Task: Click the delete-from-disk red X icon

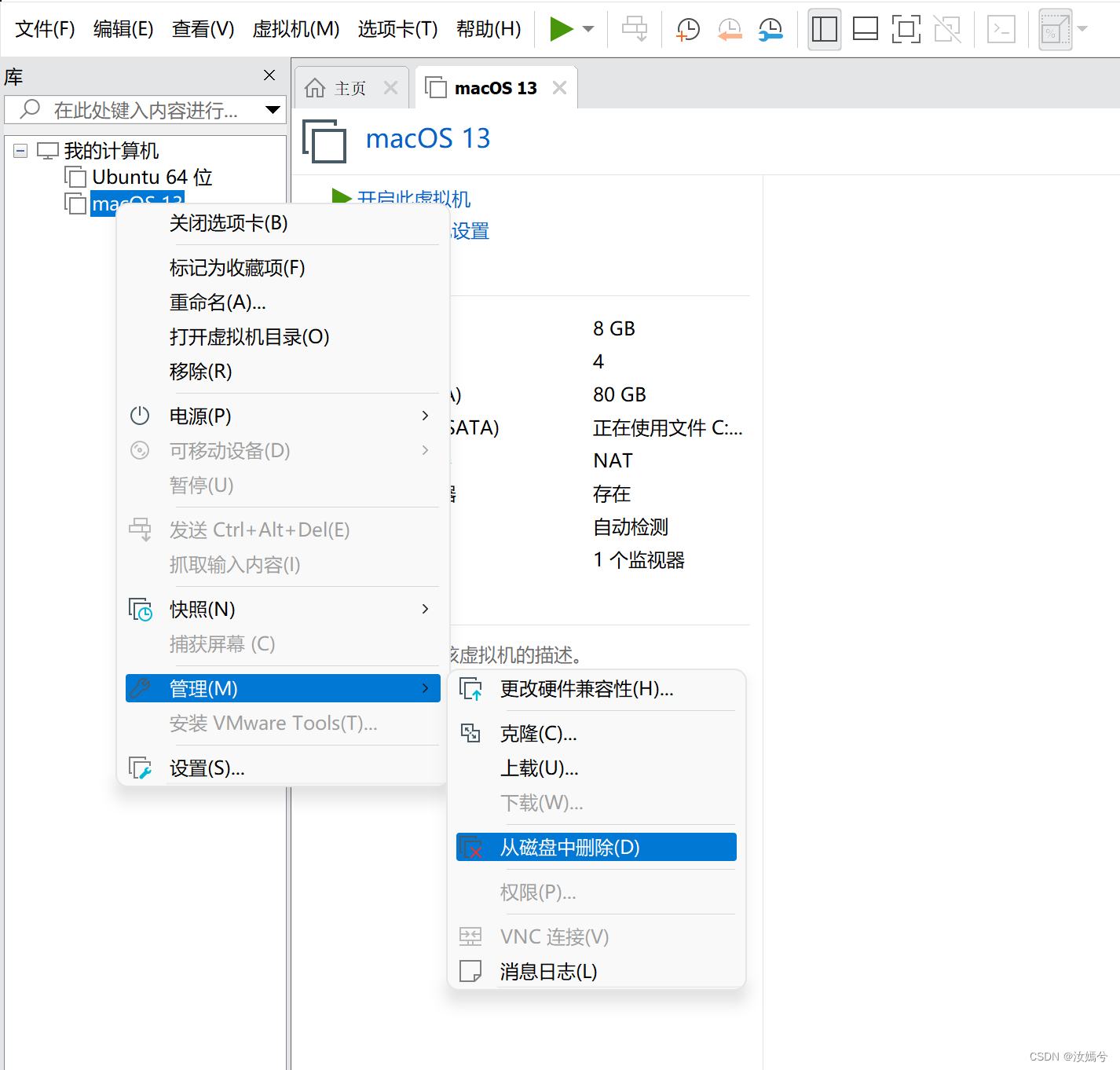Action: pos(471,848)
